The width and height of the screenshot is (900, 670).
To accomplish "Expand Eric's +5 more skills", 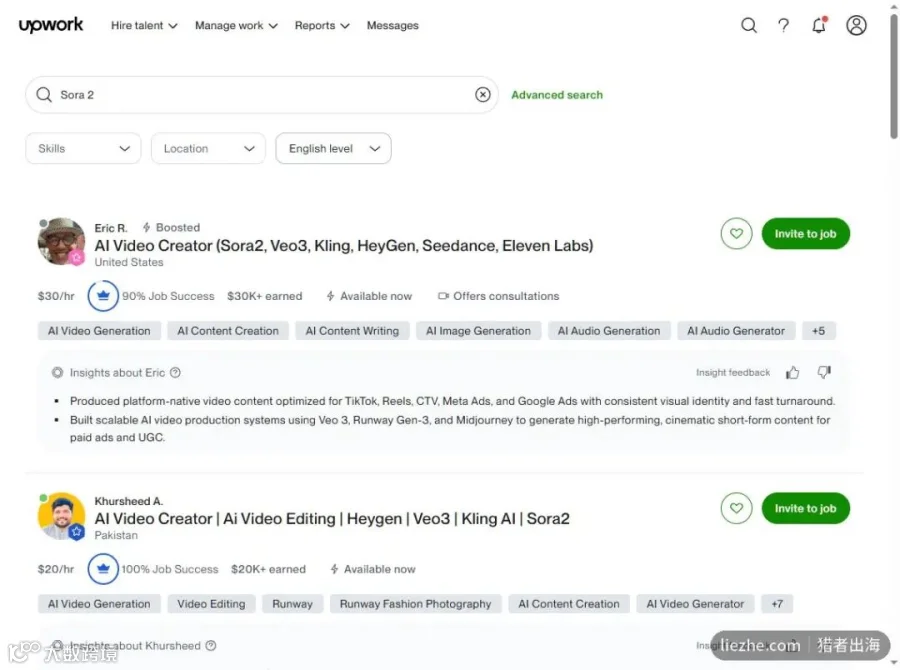I will (818, 331).
